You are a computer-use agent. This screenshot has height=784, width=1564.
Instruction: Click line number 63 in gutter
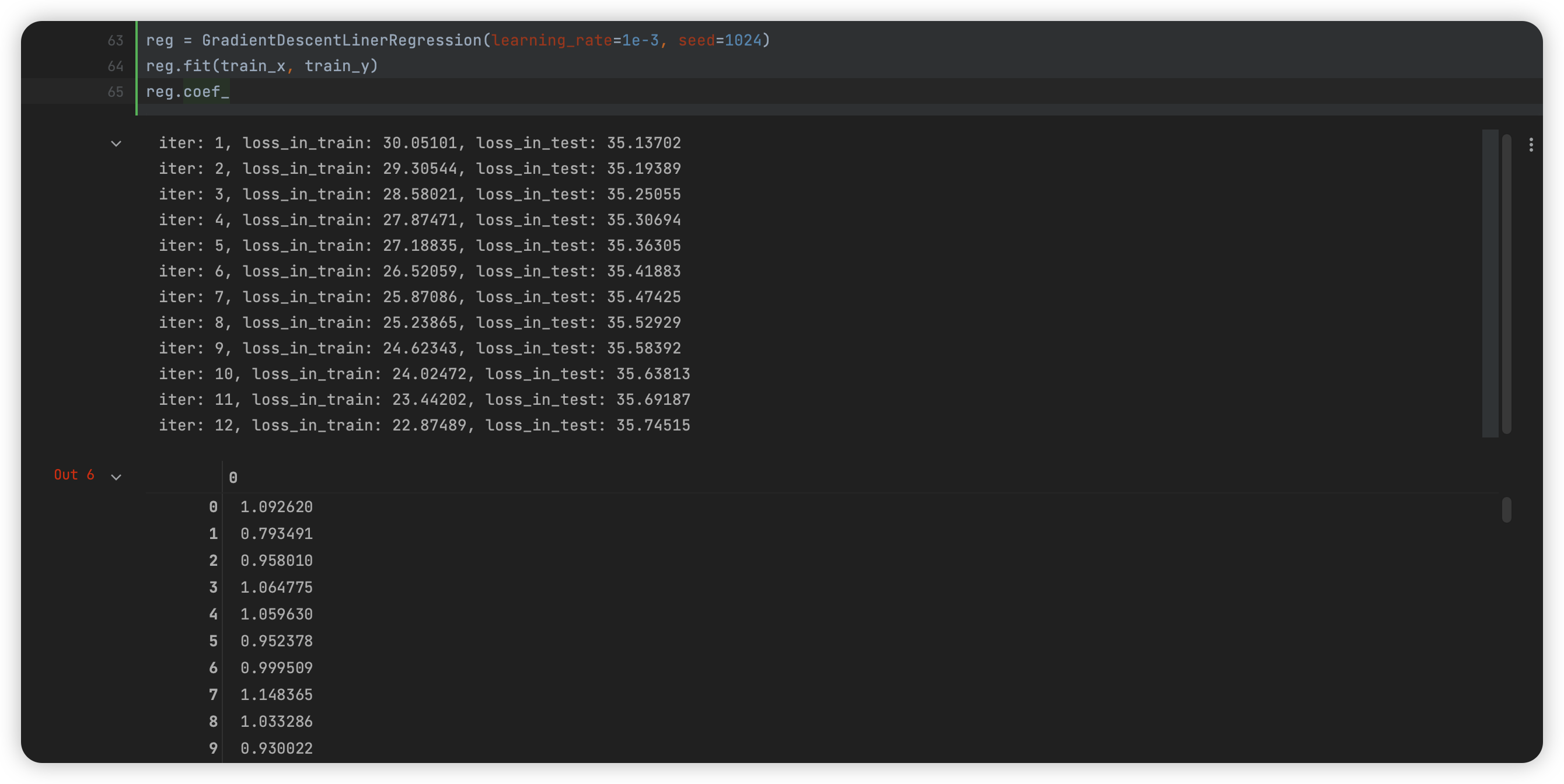point(116,40)
